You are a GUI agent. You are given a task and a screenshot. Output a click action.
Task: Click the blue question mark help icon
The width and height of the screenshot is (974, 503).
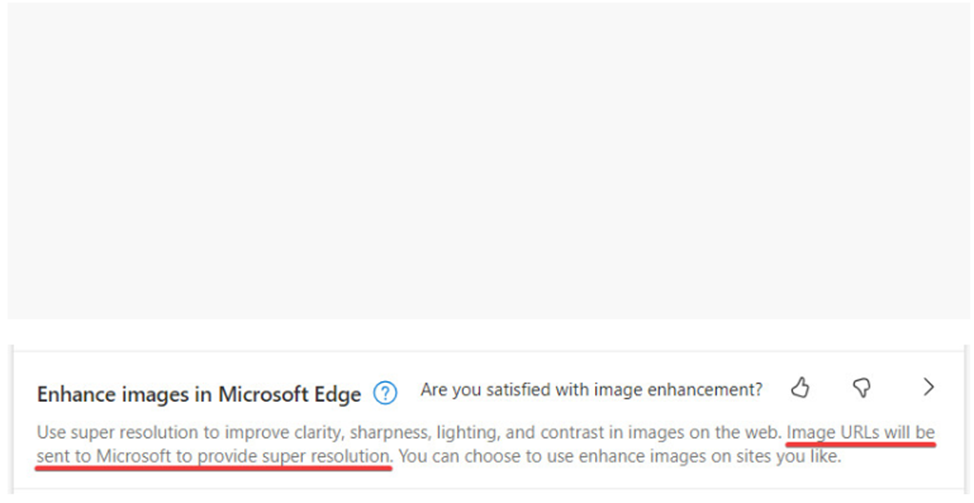[385, 393]
